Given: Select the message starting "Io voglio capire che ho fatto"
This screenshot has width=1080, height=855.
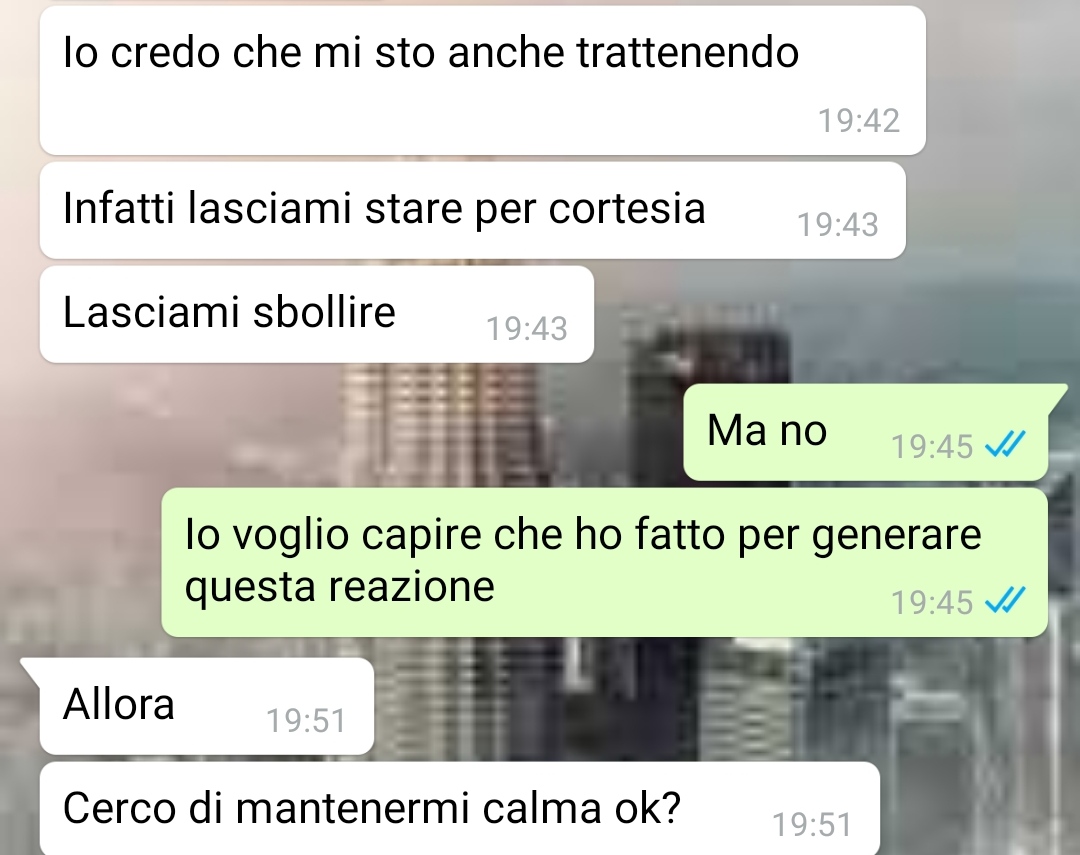Looking at the screenshot, I should [605, 562].
